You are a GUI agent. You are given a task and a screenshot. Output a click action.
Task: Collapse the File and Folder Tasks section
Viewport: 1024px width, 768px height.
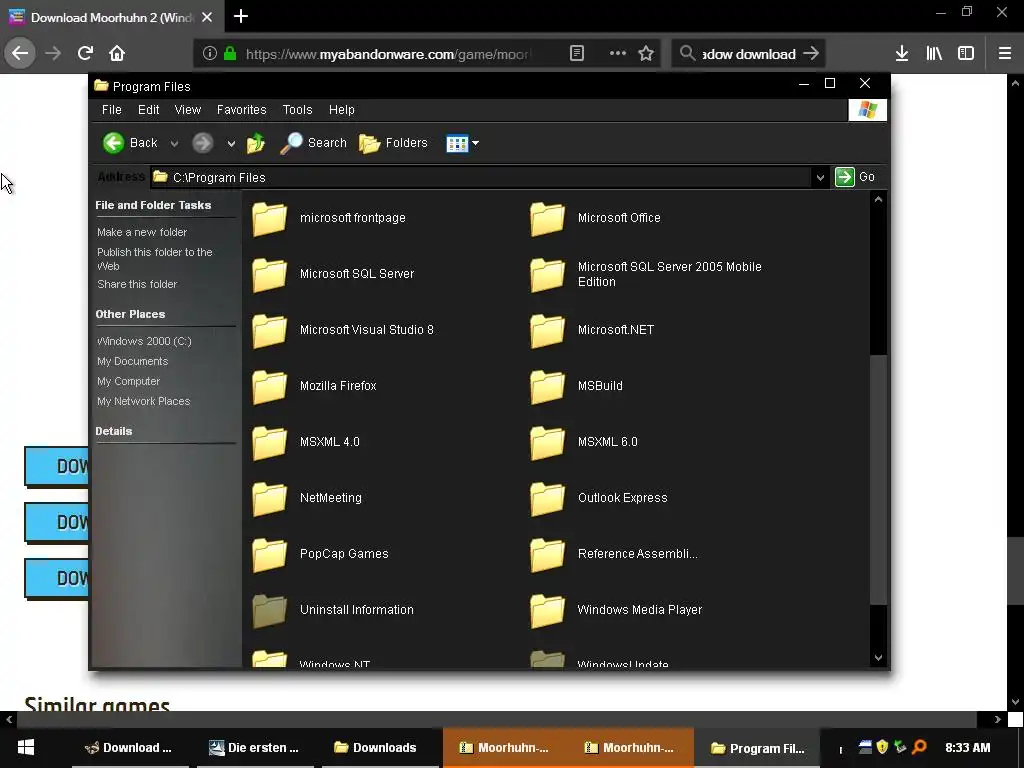click(153, 205)
